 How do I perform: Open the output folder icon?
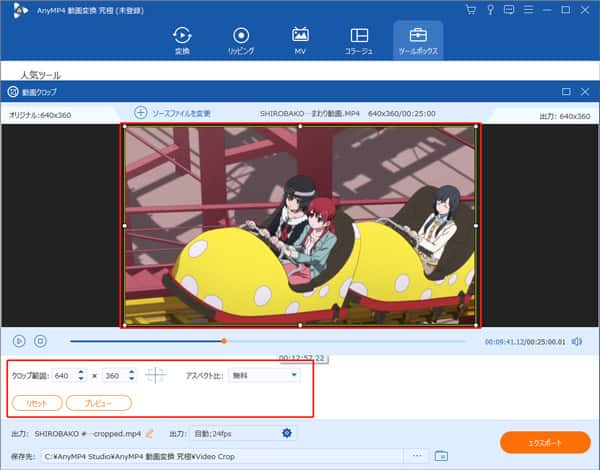click(x=441, y=456)
